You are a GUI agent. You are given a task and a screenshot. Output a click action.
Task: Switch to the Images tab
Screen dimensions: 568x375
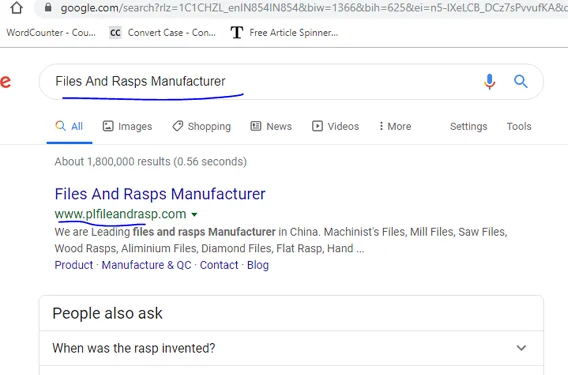coord(128,126)
